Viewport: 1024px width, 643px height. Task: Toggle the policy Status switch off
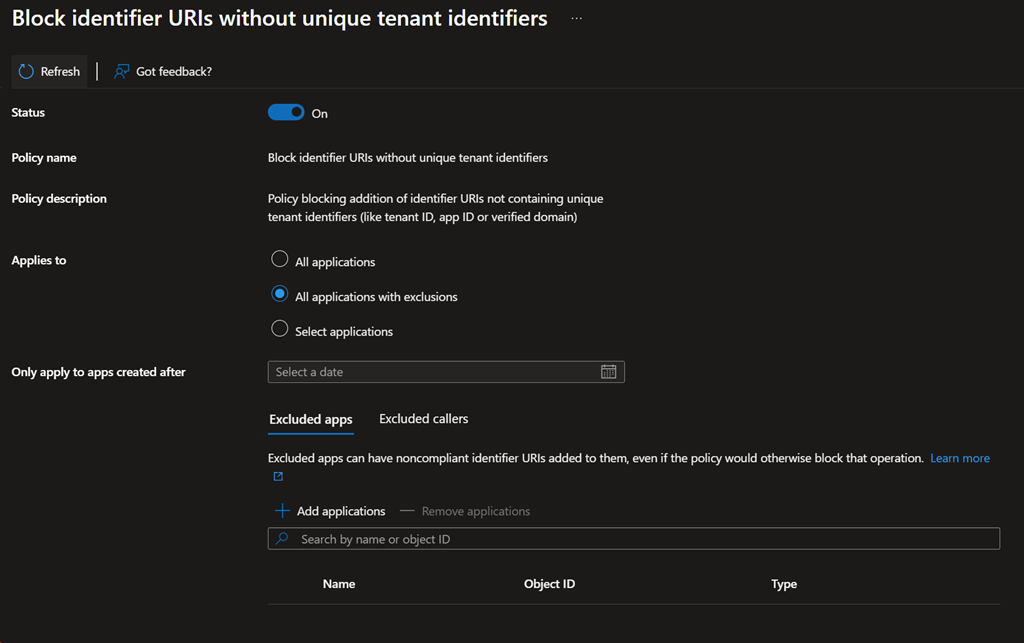pos(286,113)
